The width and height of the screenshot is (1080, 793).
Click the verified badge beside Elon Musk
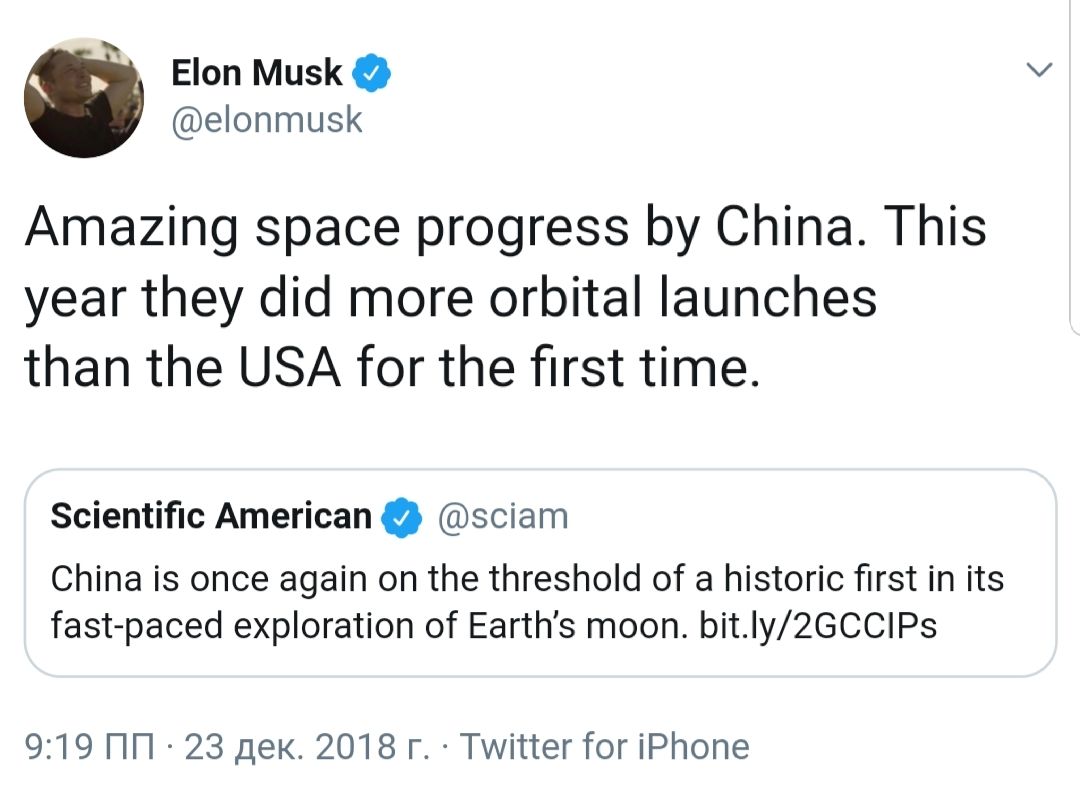pyautogui.click(x=373, y=73)
